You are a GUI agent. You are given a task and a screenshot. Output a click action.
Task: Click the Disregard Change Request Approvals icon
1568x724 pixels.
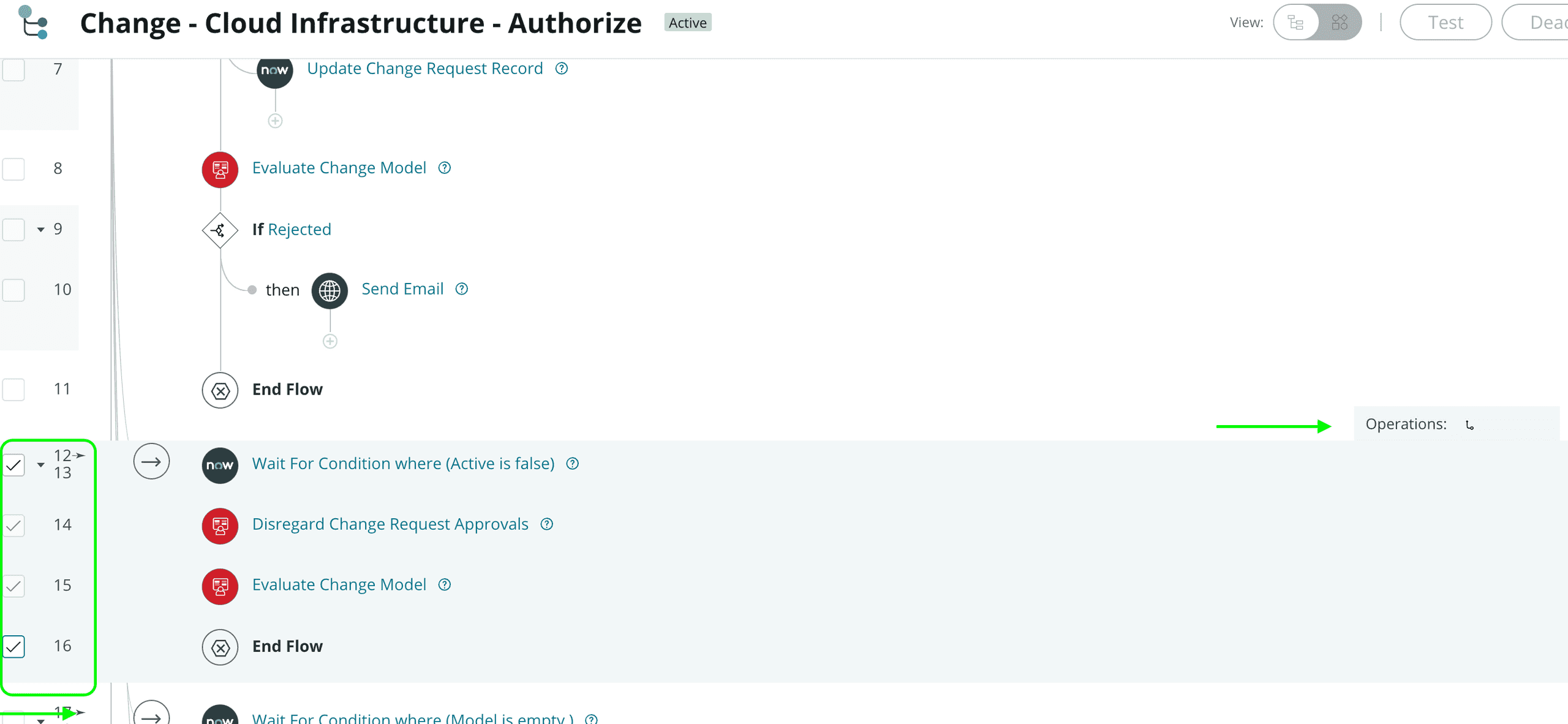[220, 524]
